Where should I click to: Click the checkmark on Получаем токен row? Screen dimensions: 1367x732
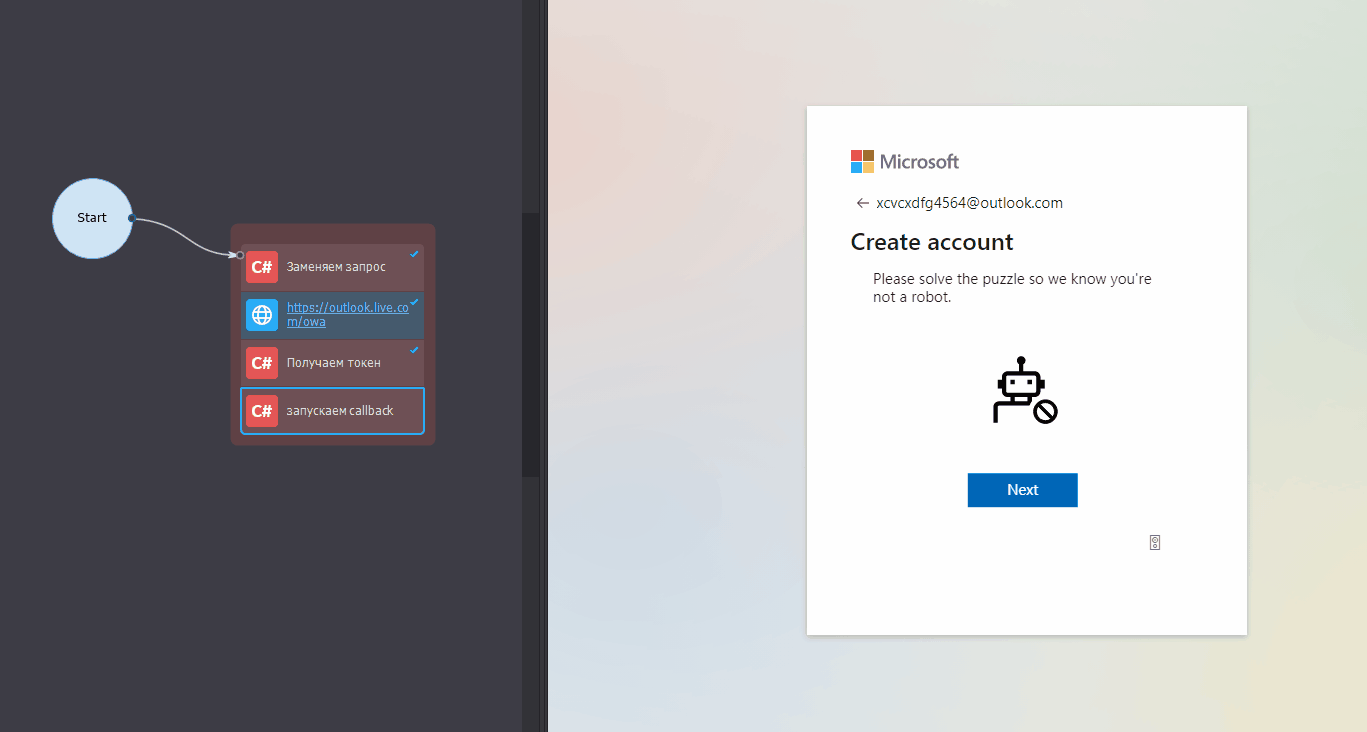[x=414, y=350]
